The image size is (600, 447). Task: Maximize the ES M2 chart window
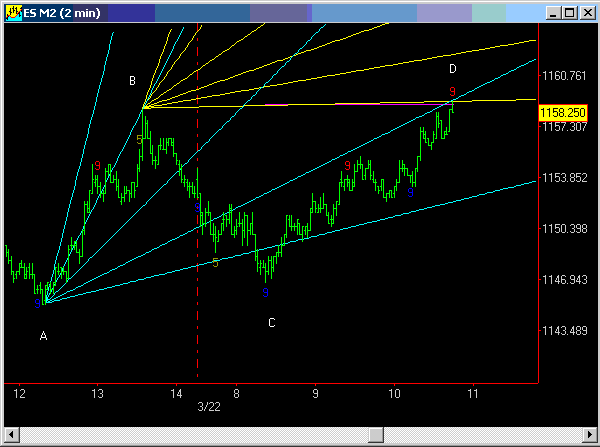click(567, 12)
